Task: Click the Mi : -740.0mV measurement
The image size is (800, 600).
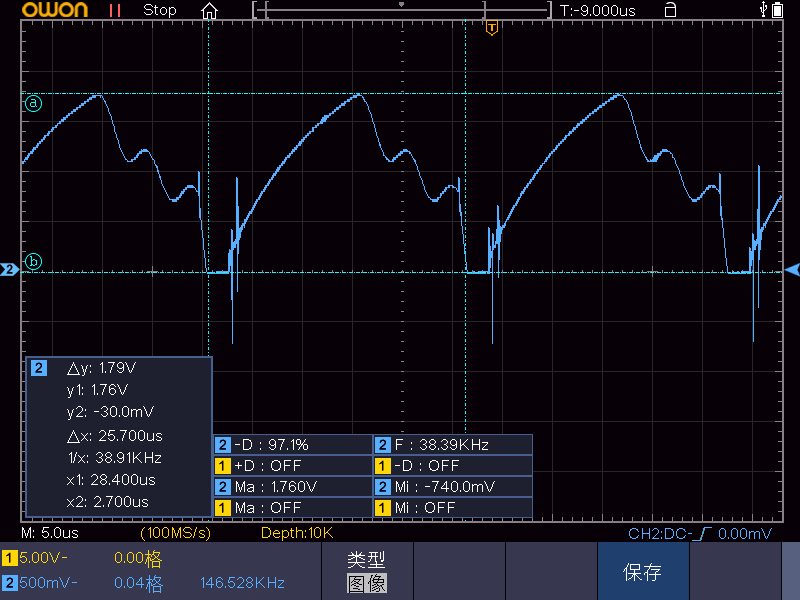Action: tap(453, 487)
